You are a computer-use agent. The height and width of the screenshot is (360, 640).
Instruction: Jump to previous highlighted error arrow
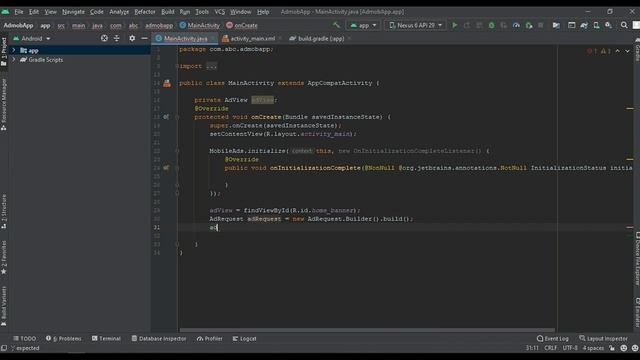(618, 51)
